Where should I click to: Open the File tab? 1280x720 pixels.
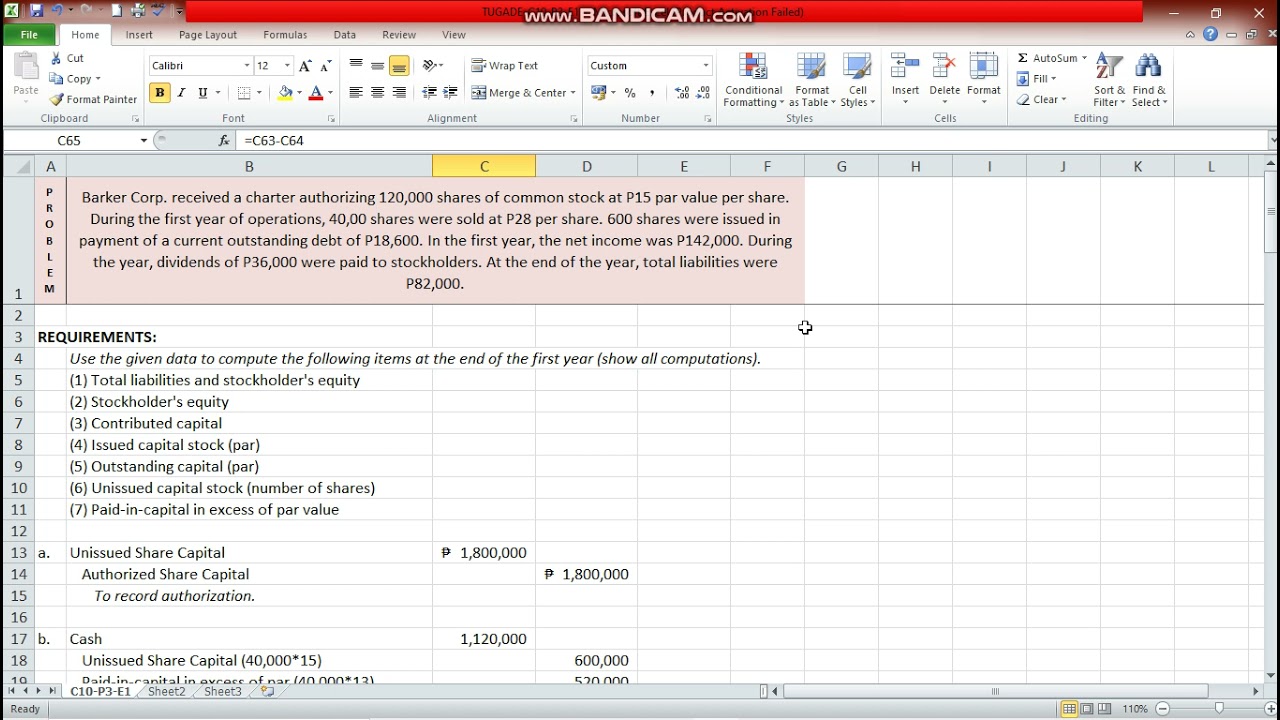(x=29, y=34)
